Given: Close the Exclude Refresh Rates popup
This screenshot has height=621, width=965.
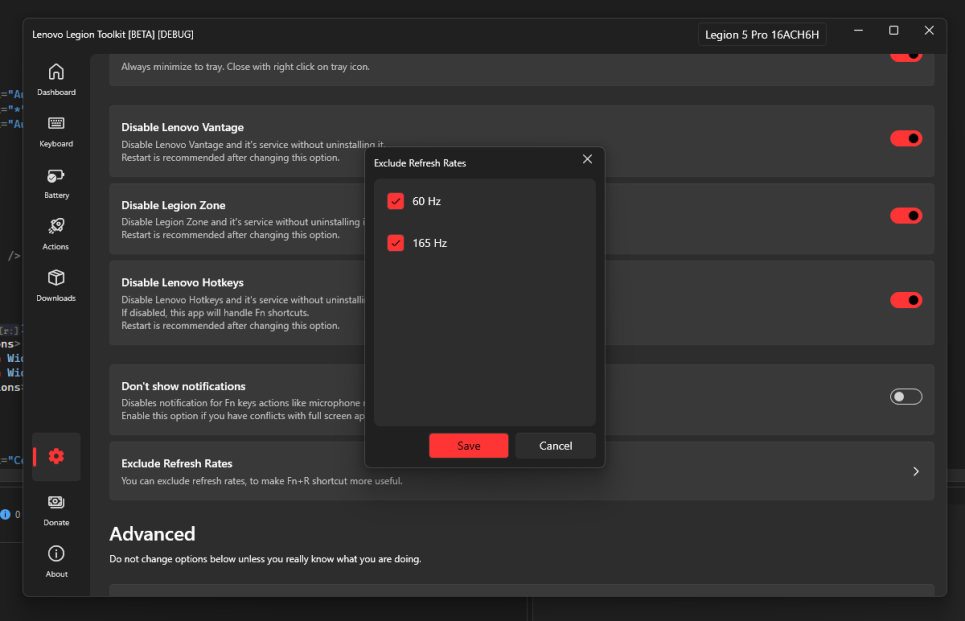Looking at the screenshot, I should pos(587,158).
